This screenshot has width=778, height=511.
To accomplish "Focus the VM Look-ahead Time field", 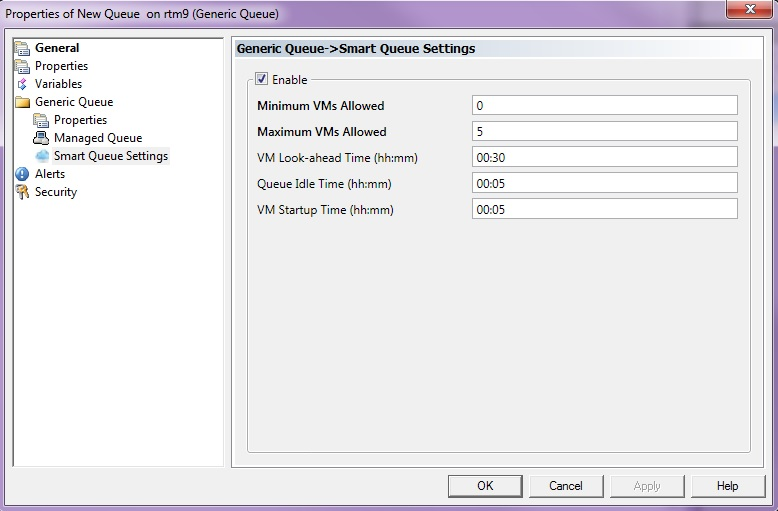I will click(x=604, y=158).
